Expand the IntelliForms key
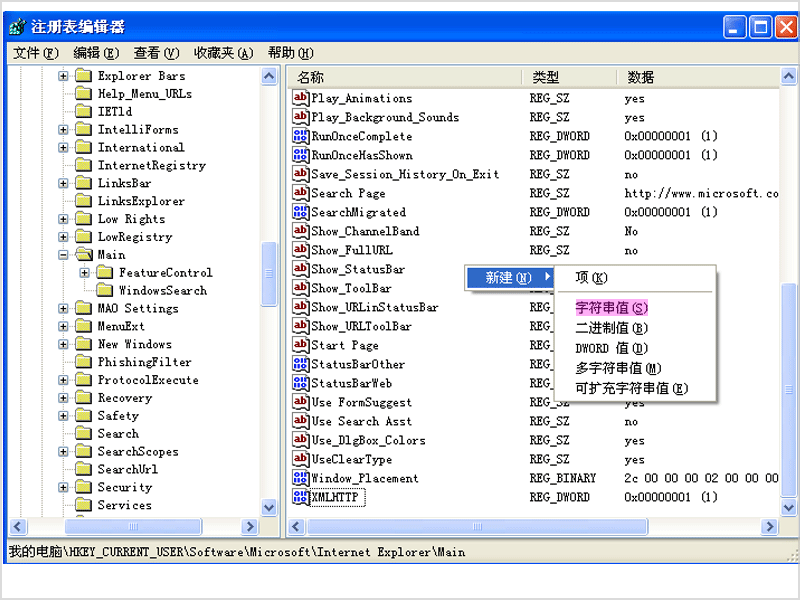The image size is (800, 600). point(63,130)
